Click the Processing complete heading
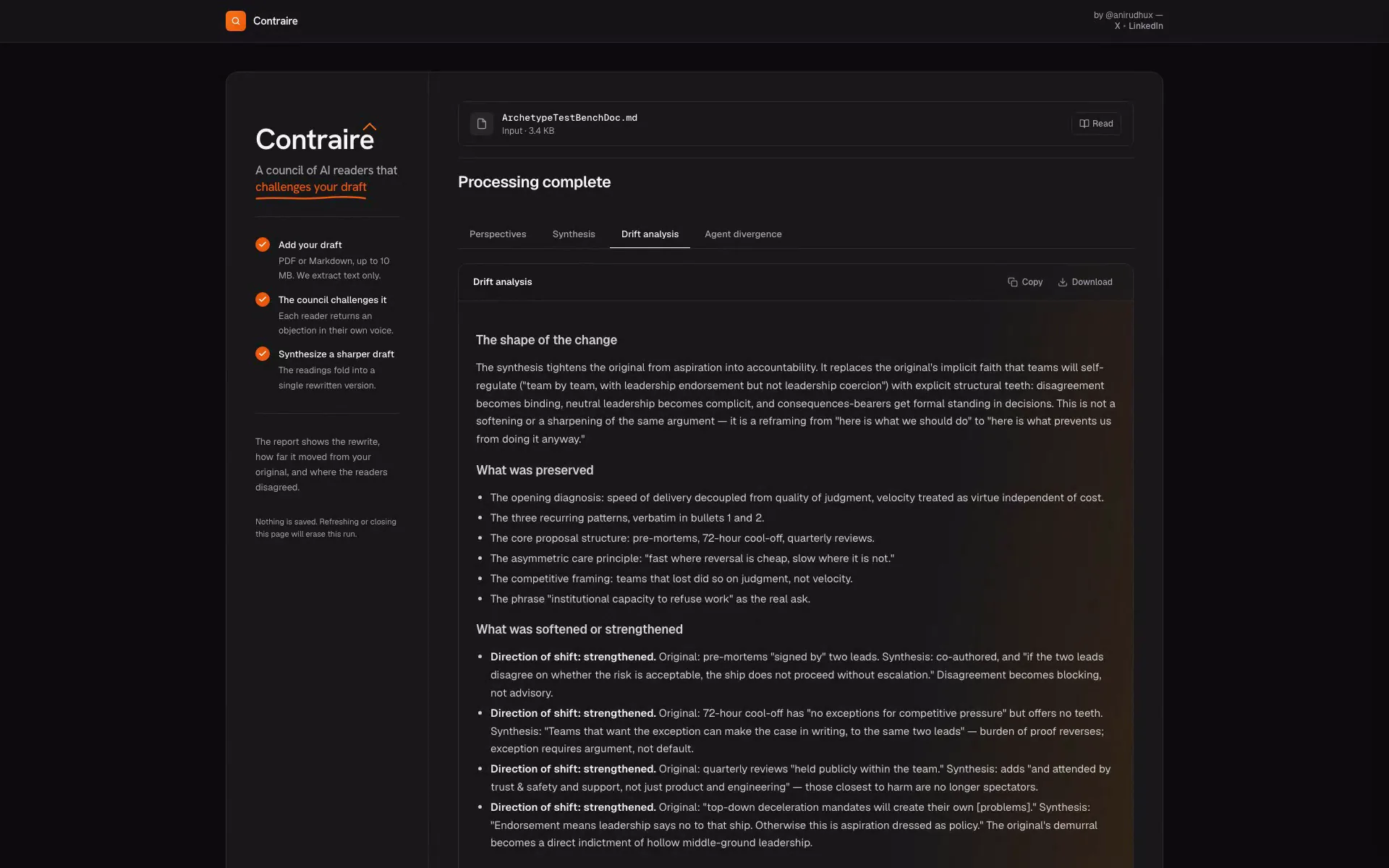Image resolution: width=1389 pixels, height=868 pixels. 534,182
